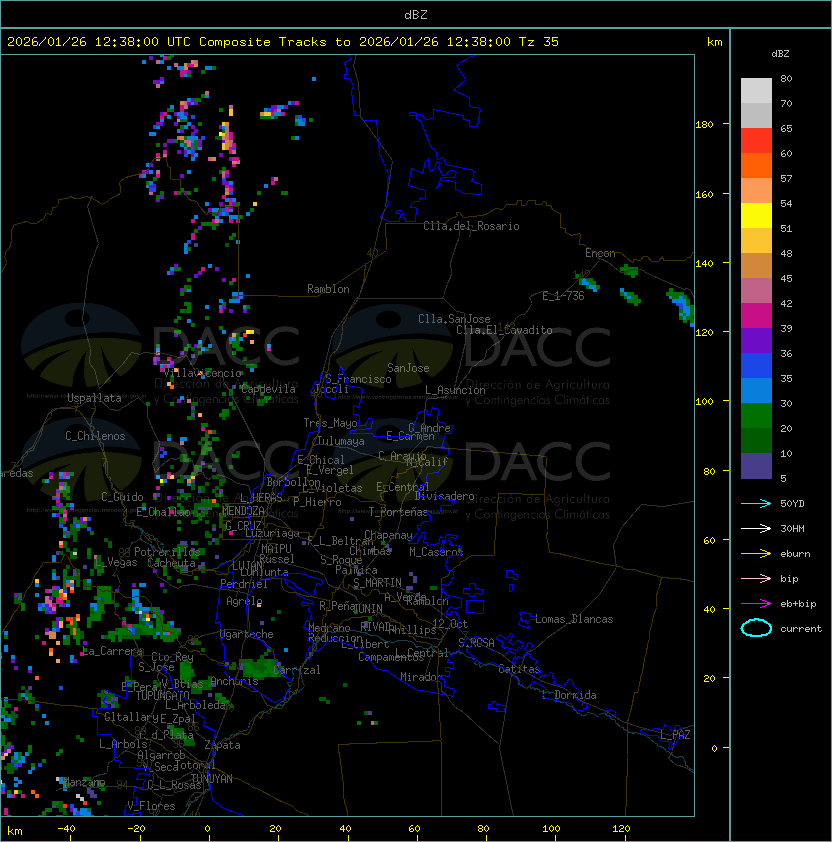Pick the bright yellow legend swatch

pyautogui.click(x=756, y=216)
